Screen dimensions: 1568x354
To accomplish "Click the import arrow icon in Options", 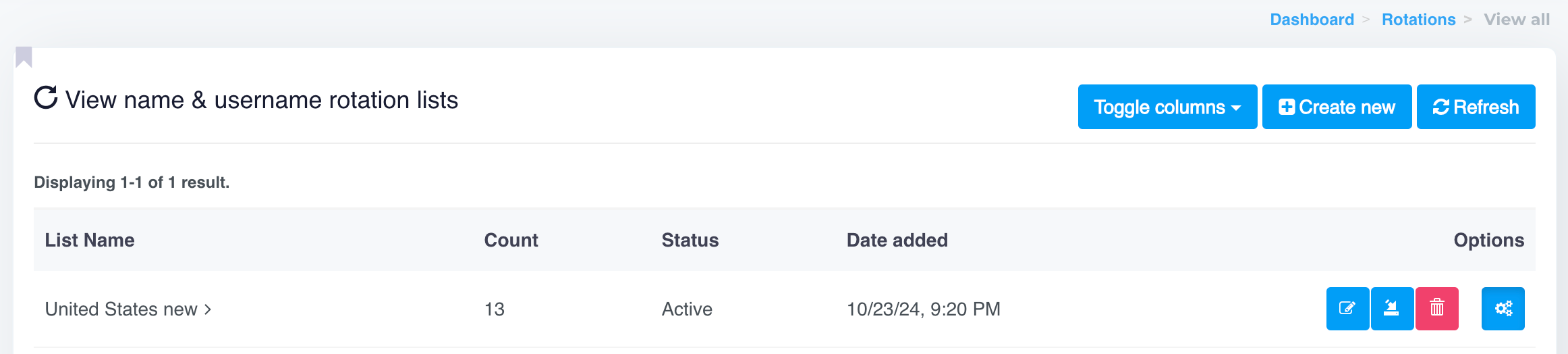I will [1392, 309].
